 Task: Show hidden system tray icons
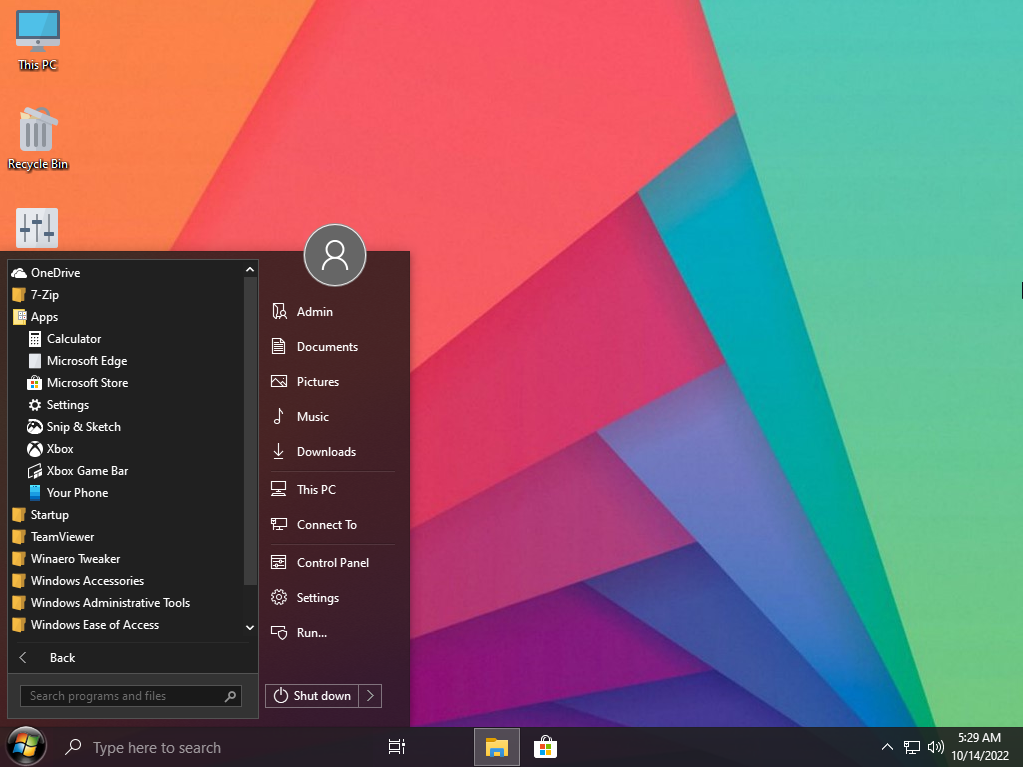click(x=887, y=747)
